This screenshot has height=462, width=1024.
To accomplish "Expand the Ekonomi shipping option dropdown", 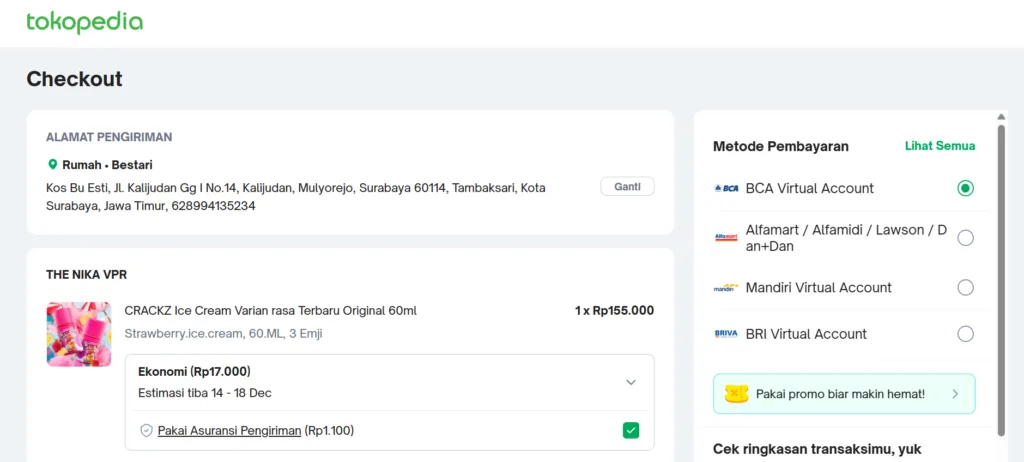I will point(630,382).
